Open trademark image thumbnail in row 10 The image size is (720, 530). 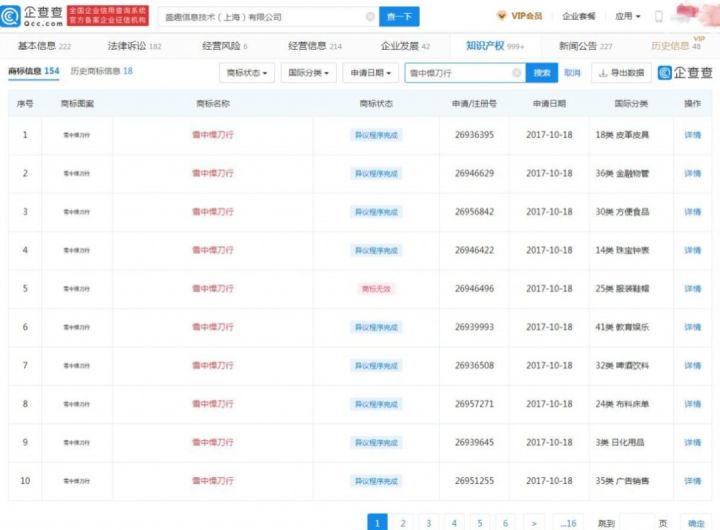click(x=77, y=481)
